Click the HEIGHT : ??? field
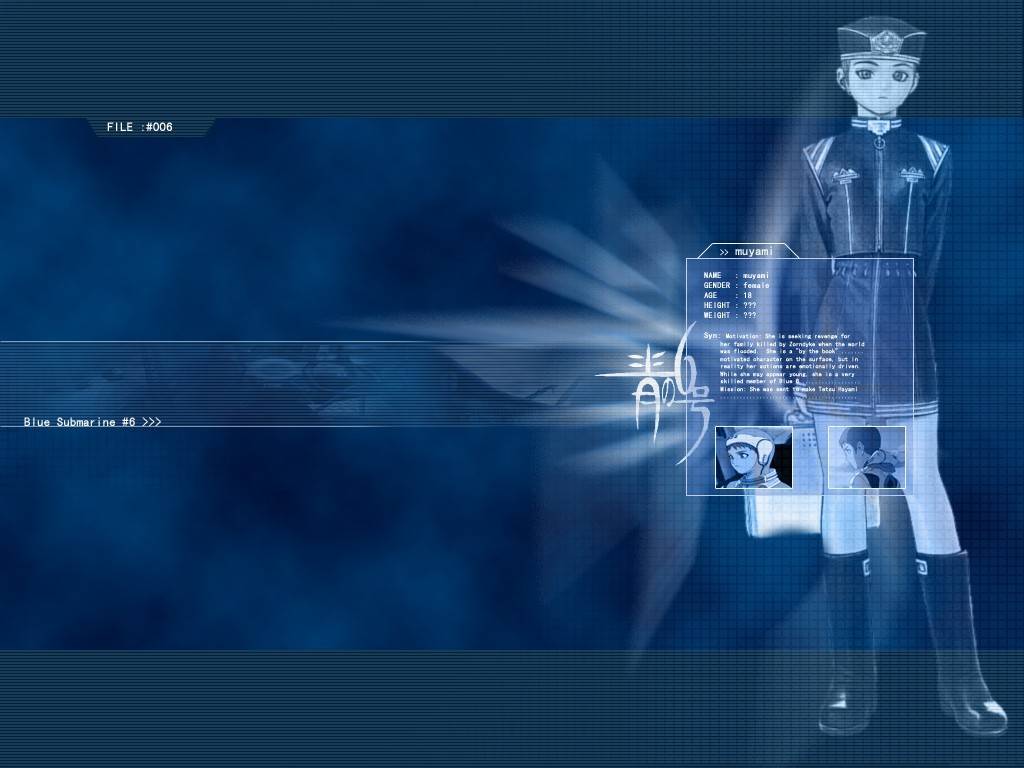The width and height of the screenshot is (1024, 768). pos(729,305)
